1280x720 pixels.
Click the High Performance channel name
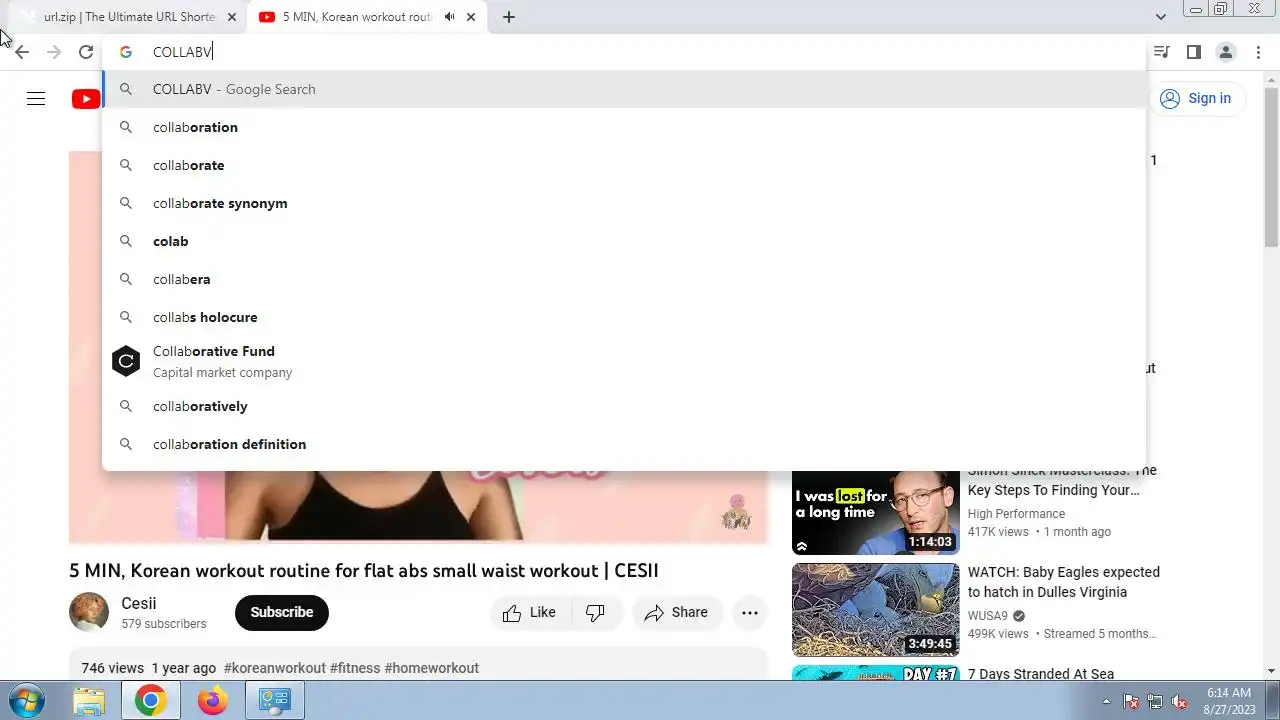point(1016,514)
